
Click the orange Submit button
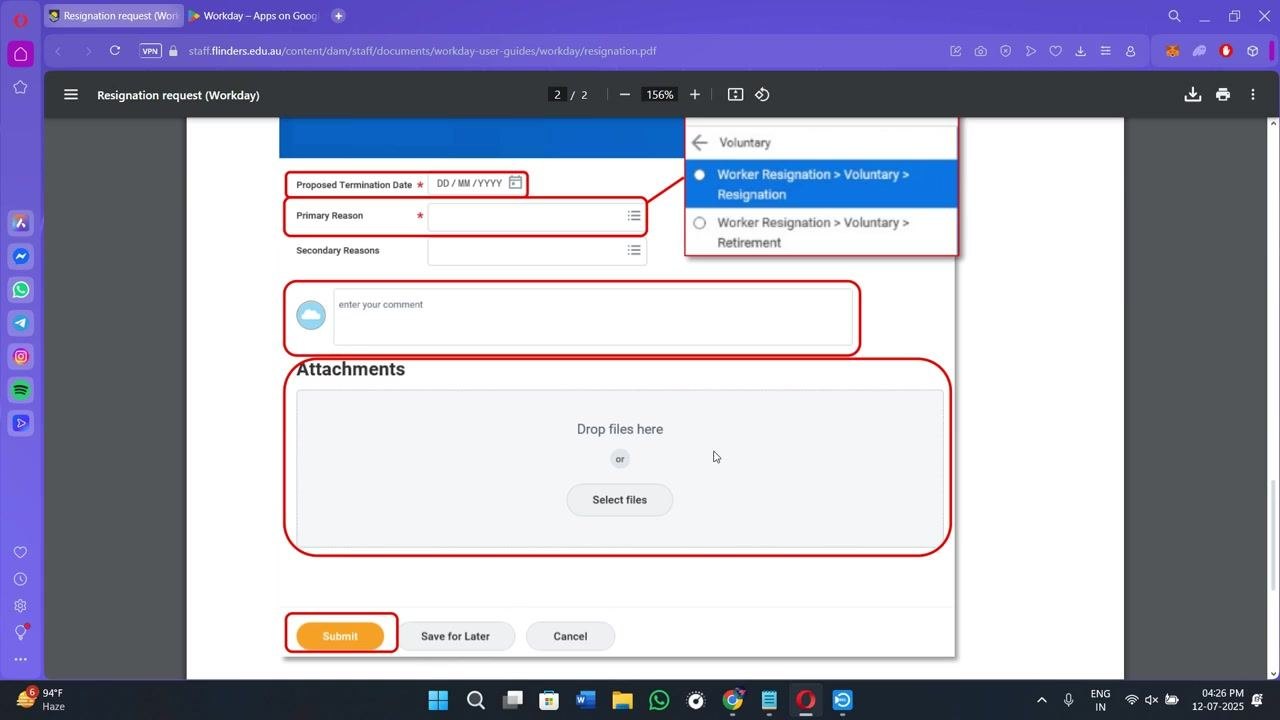point(340,636)
